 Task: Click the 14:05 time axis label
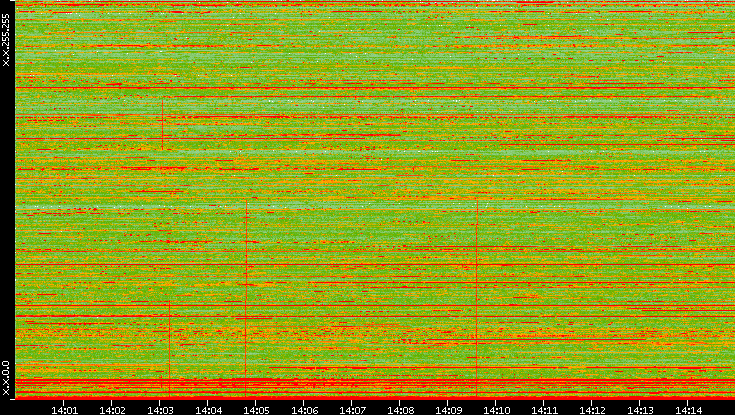coord(256,410)
